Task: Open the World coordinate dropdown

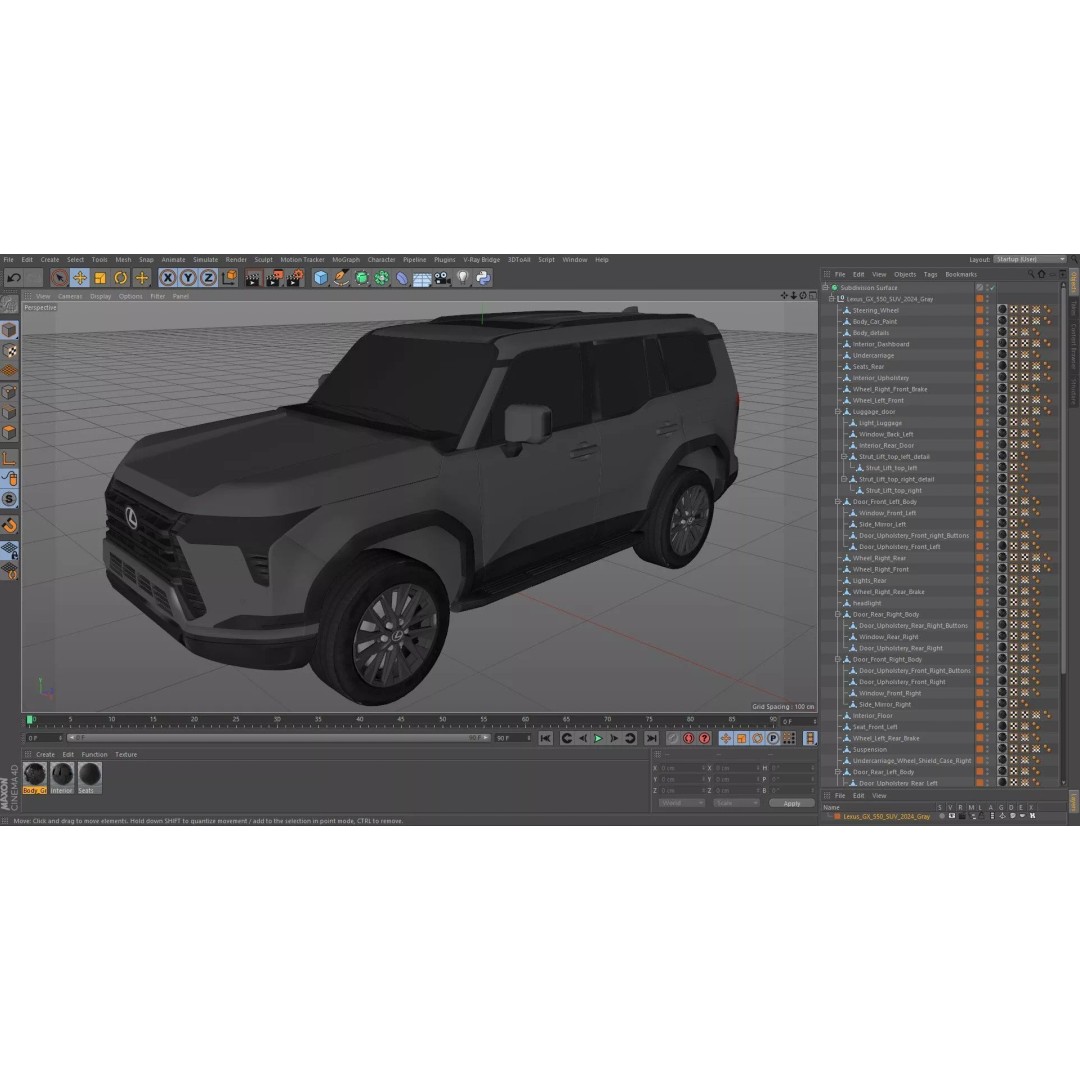Action: [x=682, y=803]
